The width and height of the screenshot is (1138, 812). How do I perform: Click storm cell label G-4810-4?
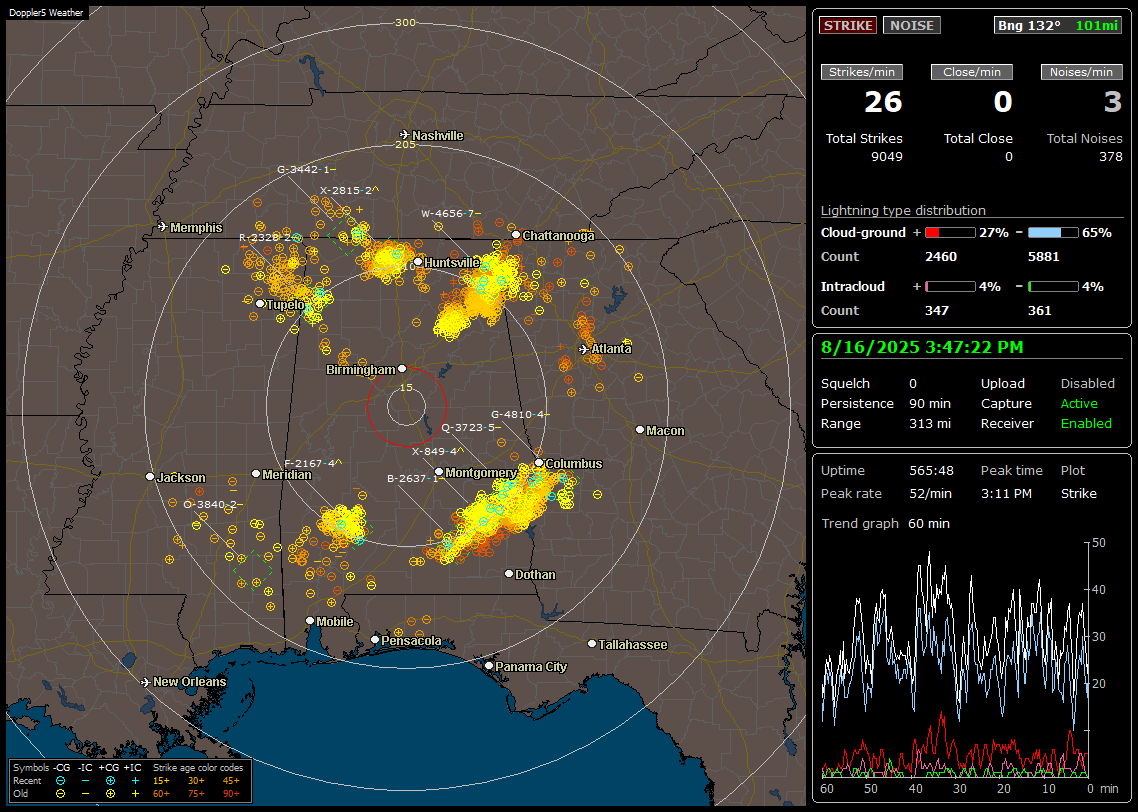(x=520, y=414)
